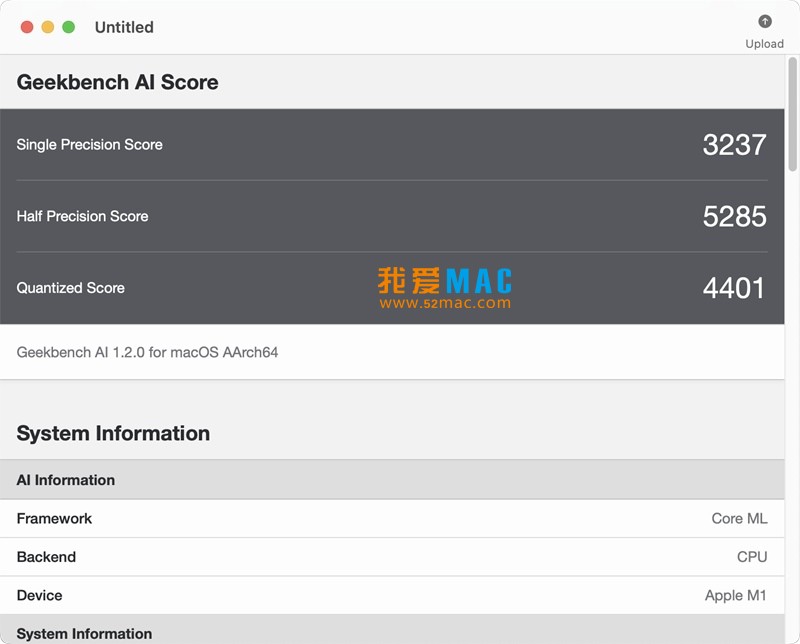Click the Upload label in the toolbar
Screen dimensions: 800x644
coord(764,44)
